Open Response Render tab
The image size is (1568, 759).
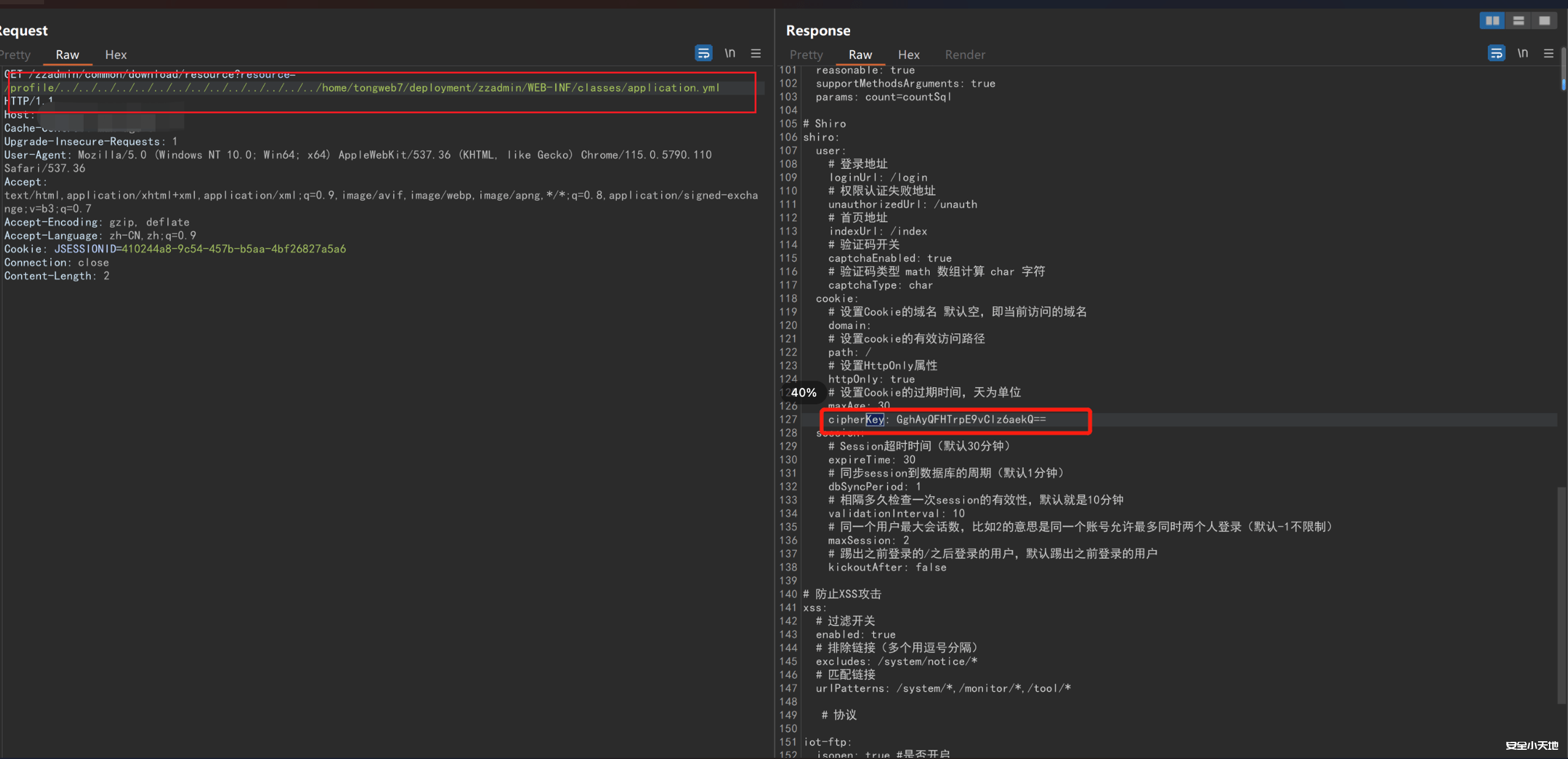(x=965, y=55)
